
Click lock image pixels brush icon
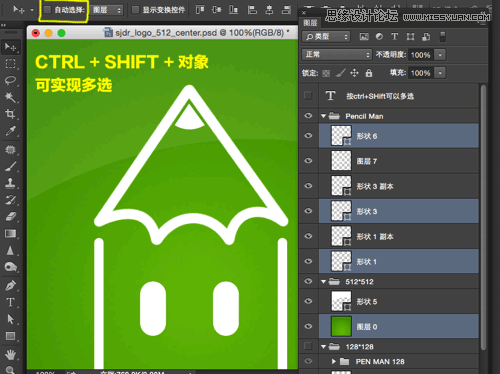pyautogui.click(x=340, y=73)
